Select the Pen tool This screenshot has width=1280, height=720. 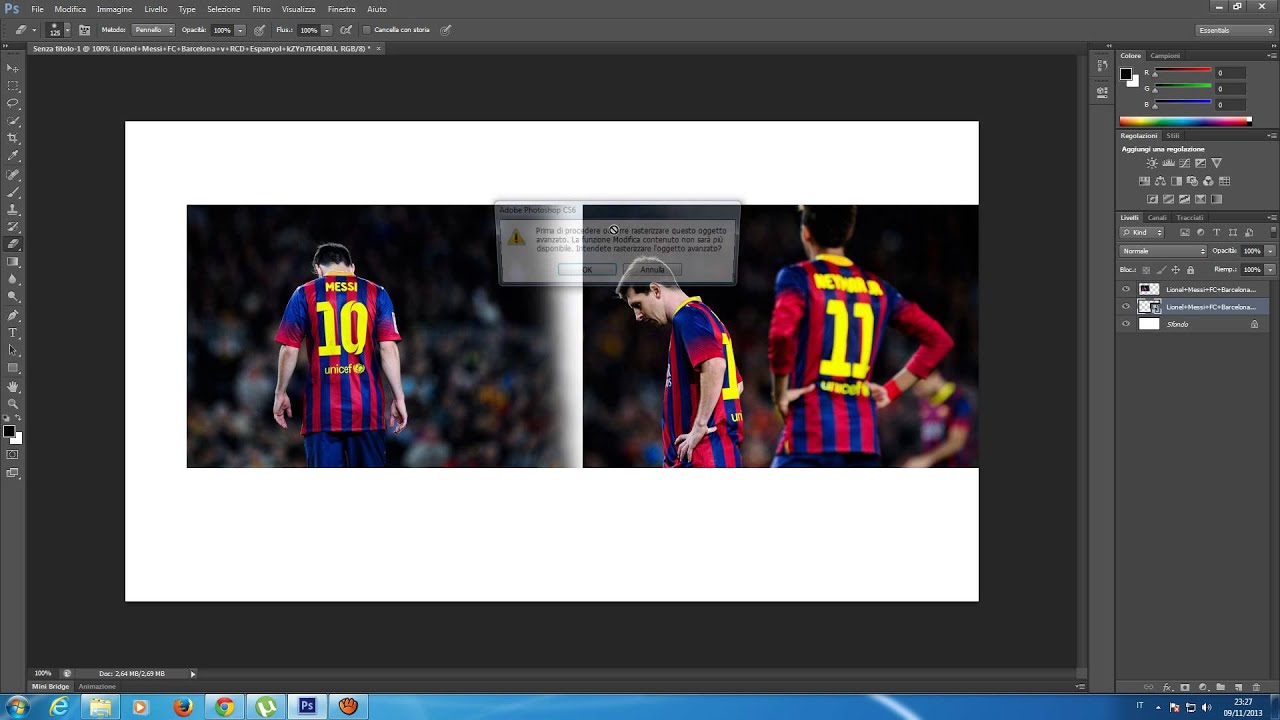point(13,315)
